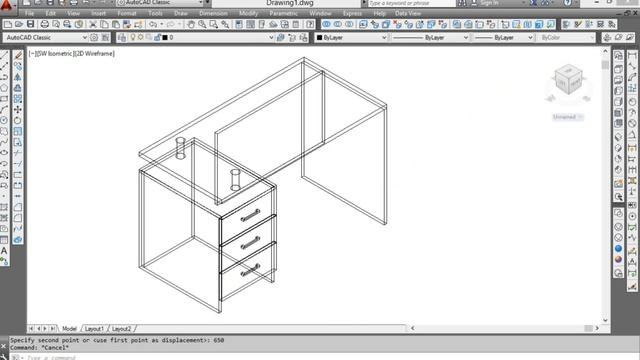Open the File menu
This screenshot has width=640, height=360.
coord(29,13)
